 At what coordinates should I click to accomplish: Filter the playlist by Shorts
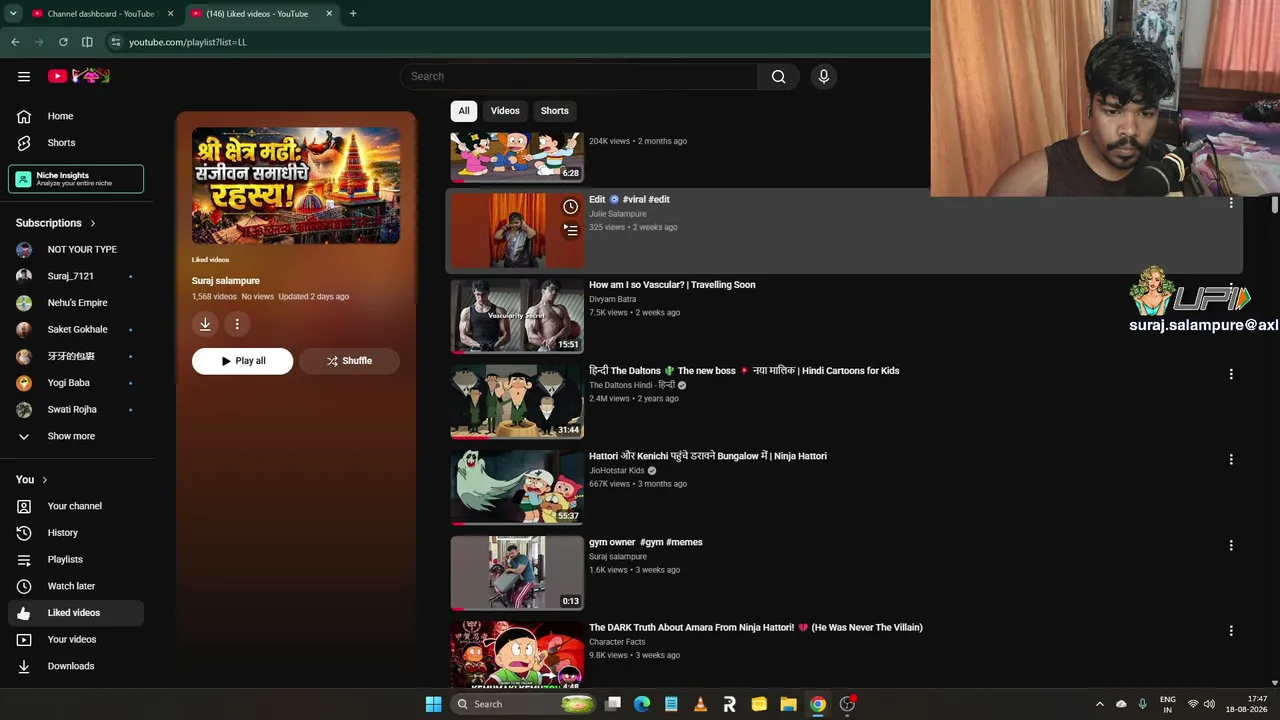[x=555, y=111]
